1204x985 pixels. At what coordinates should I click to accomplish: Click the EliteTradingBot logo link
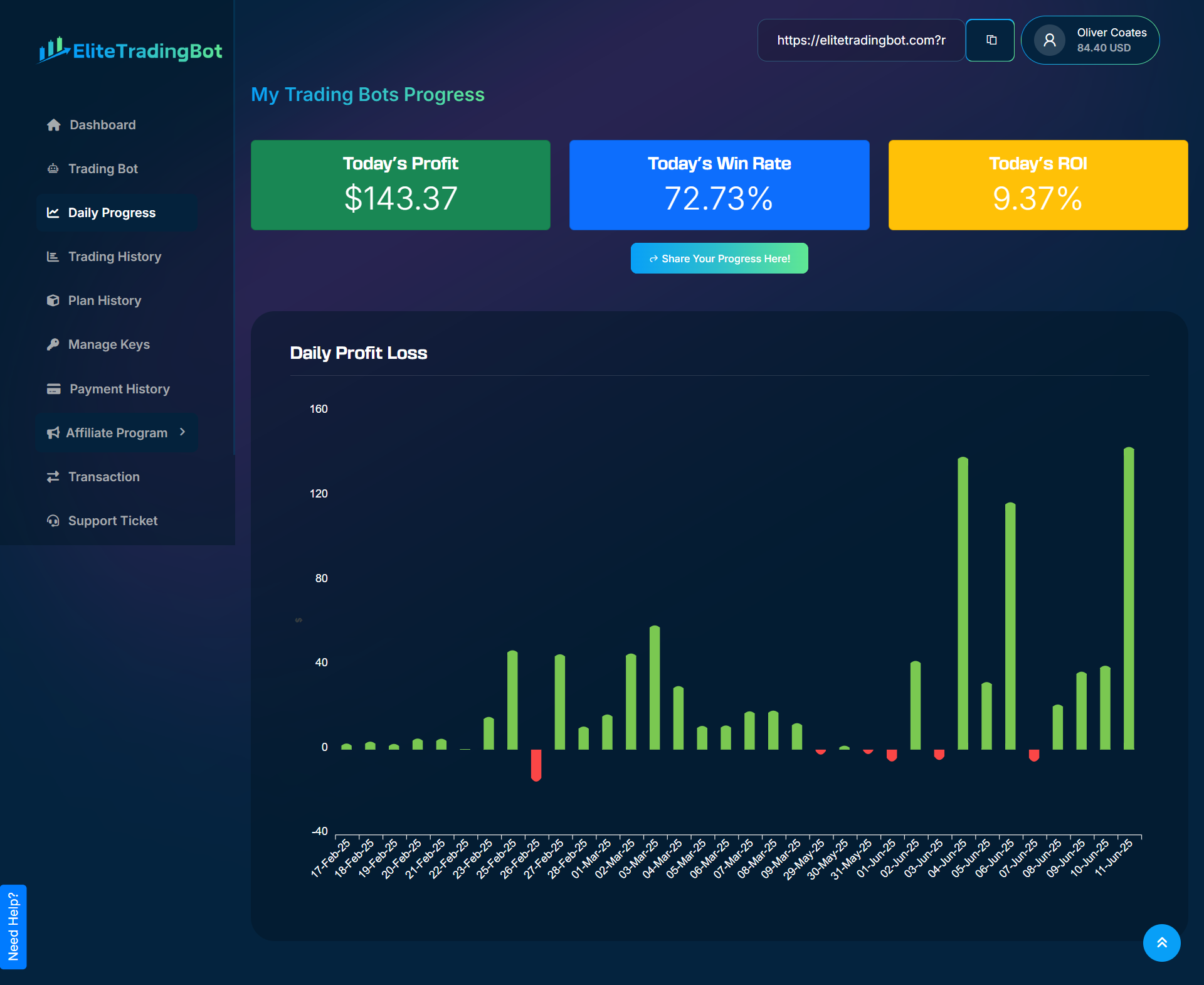coord(130,50)
